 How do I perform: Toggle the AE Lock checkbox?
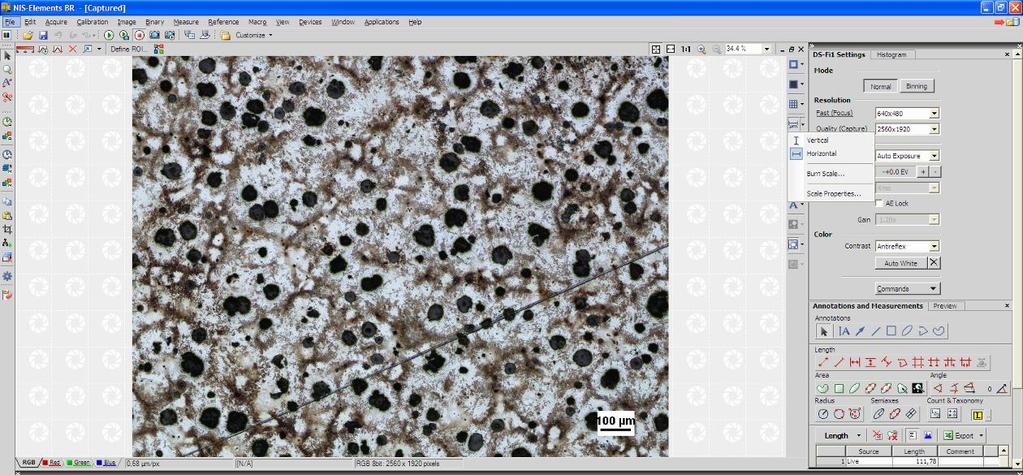(879, 203)
